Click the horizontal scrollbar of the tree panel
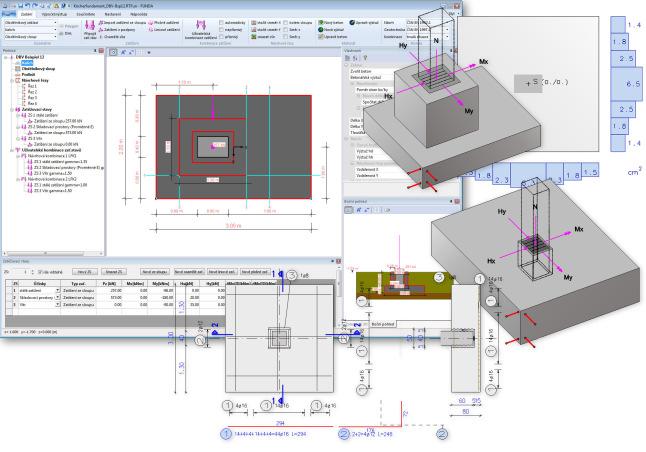 46,253
